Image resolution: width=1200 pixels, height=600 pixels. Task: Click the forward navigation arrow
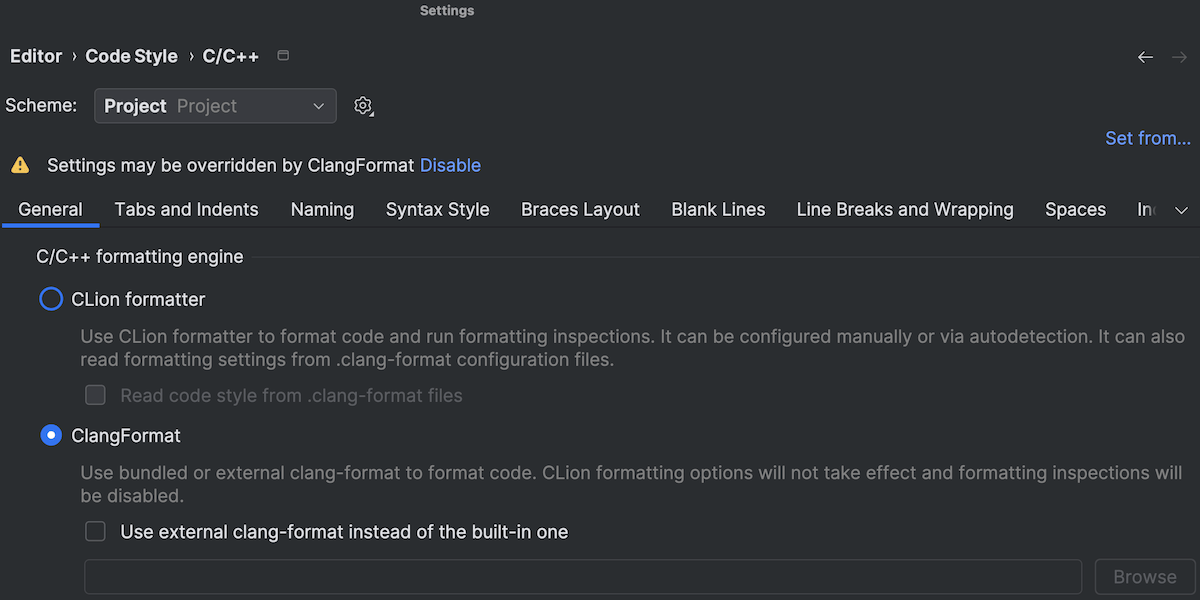pyautogui.click(x=1179, y=57)
